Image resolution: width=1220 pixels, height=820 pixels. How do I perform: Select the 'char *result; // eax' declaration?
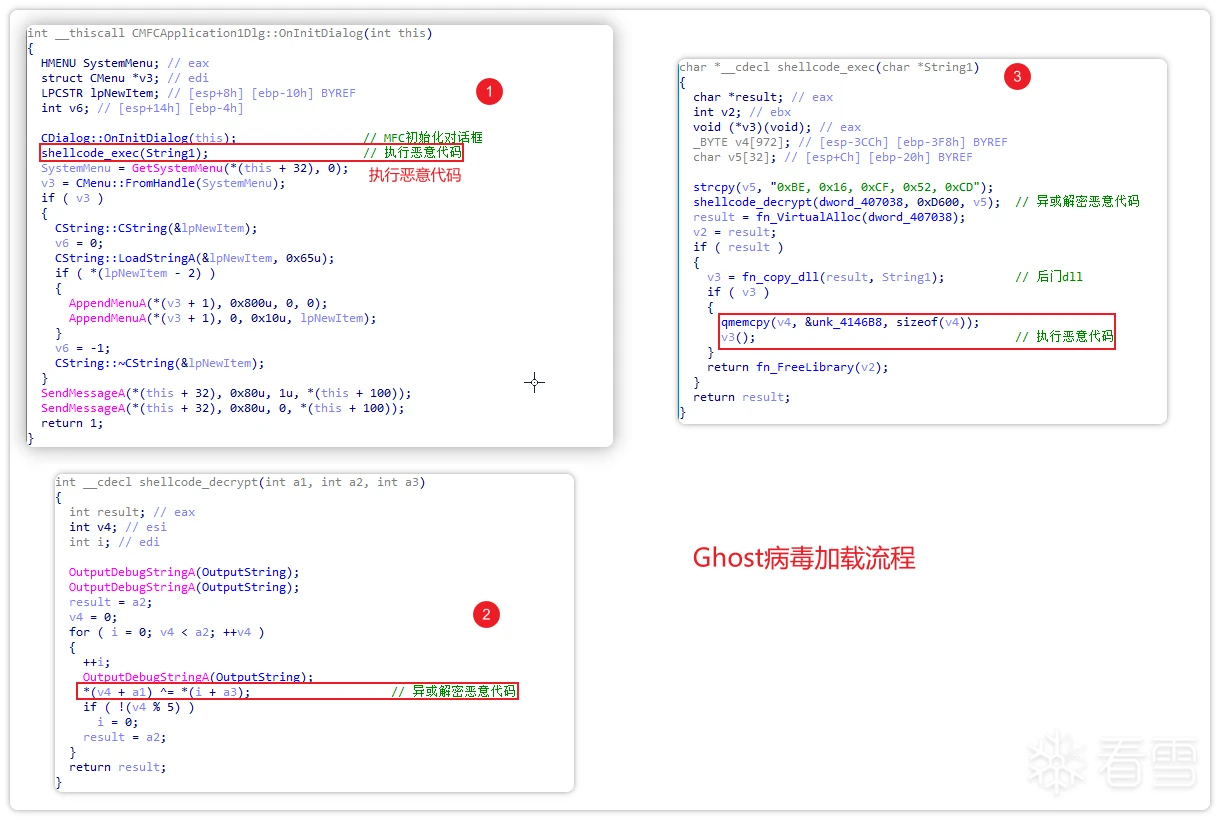coord(763,97)
